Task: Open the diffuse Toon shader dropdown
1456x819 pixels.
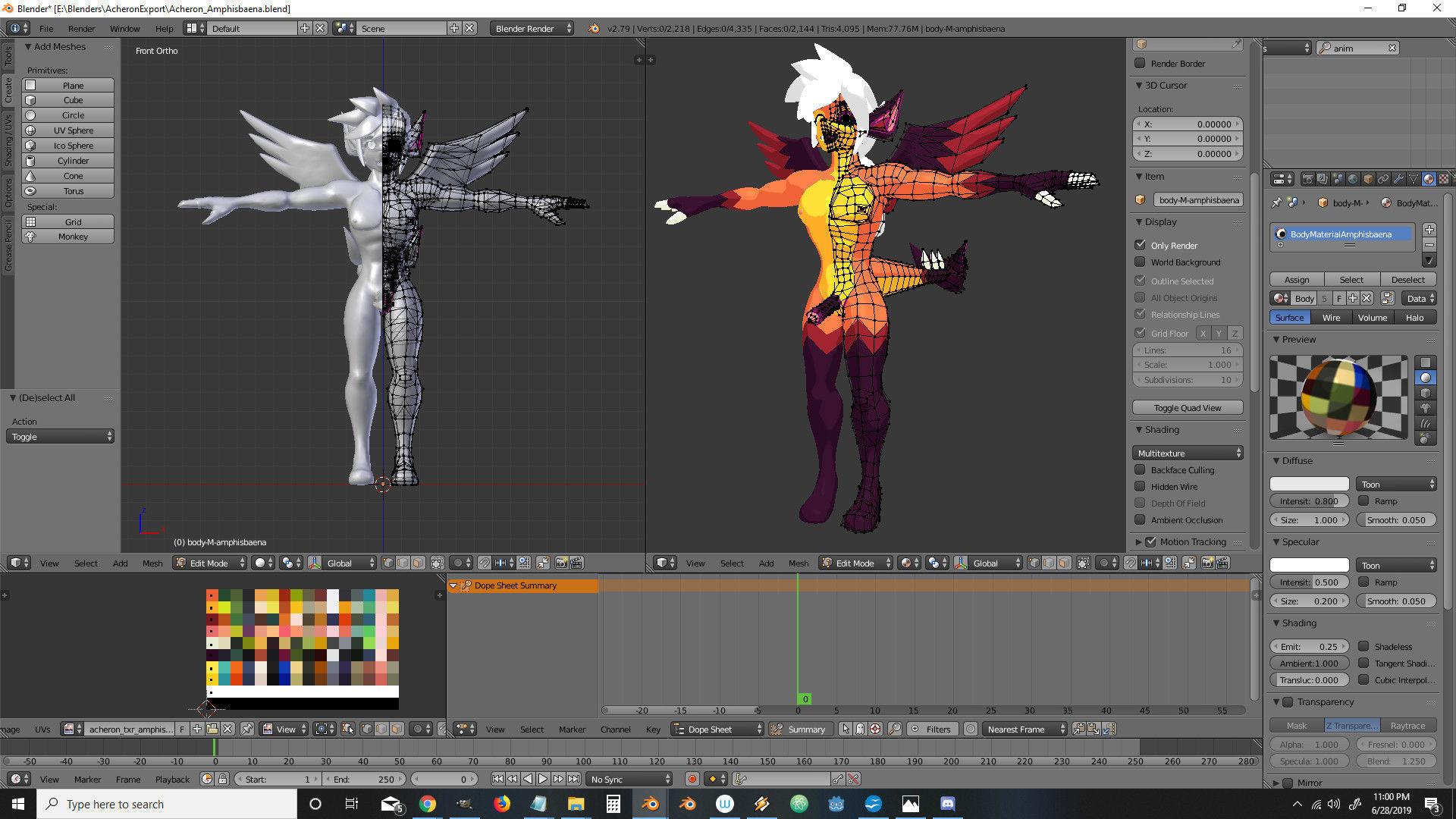Action: pyautogui.click(x=1396, y=484)
